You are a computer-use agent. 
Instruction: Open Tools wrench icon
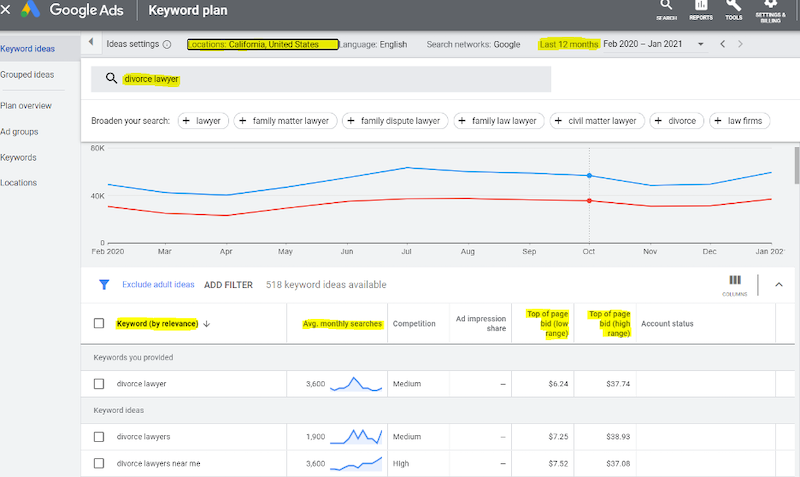[x=733, y=9]
